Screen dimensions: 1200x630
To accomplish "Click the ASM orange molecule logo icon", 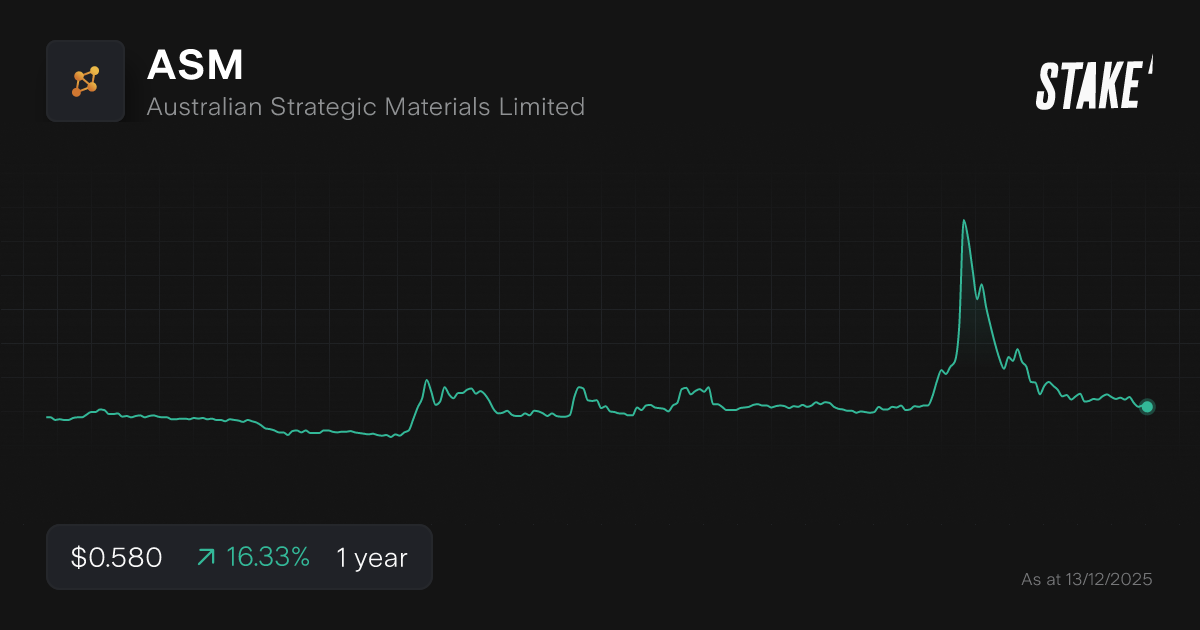I will click(x=85, y=81).
